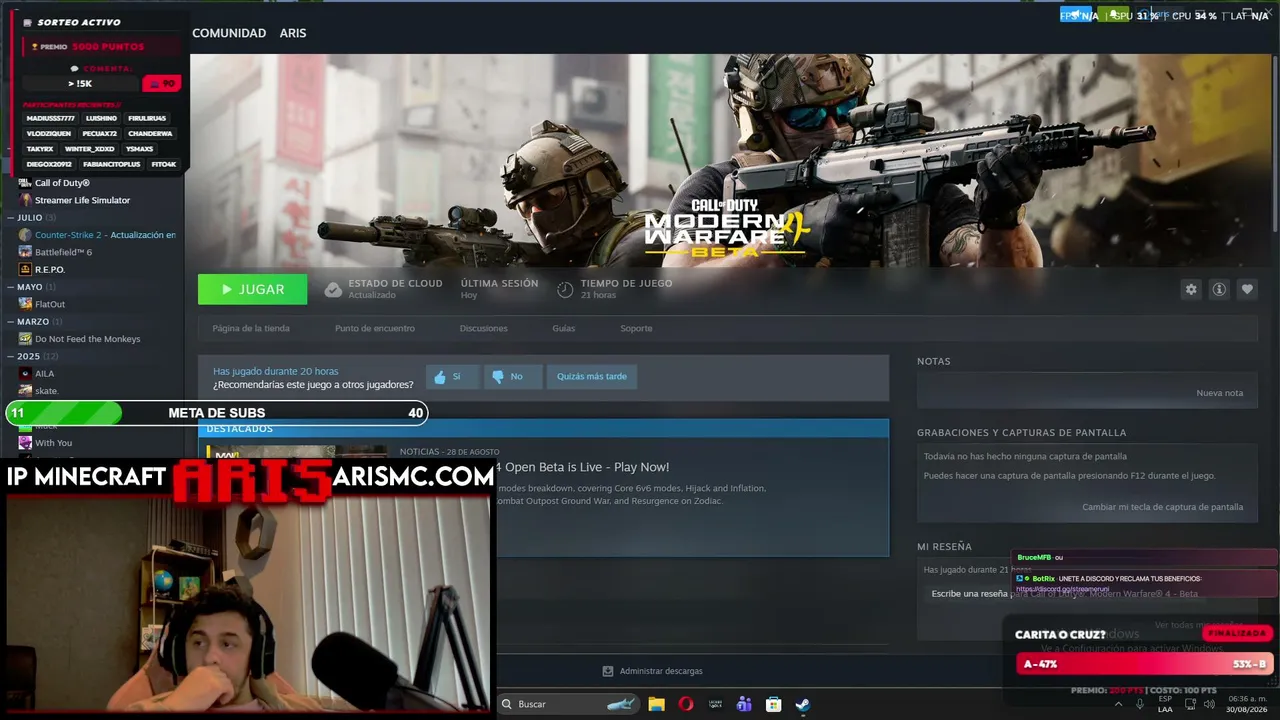Click ESP LAA keyboard language indicator
Image resolution: width=1280 pixels, height=720 pixels.
[x=1165, y=704]
